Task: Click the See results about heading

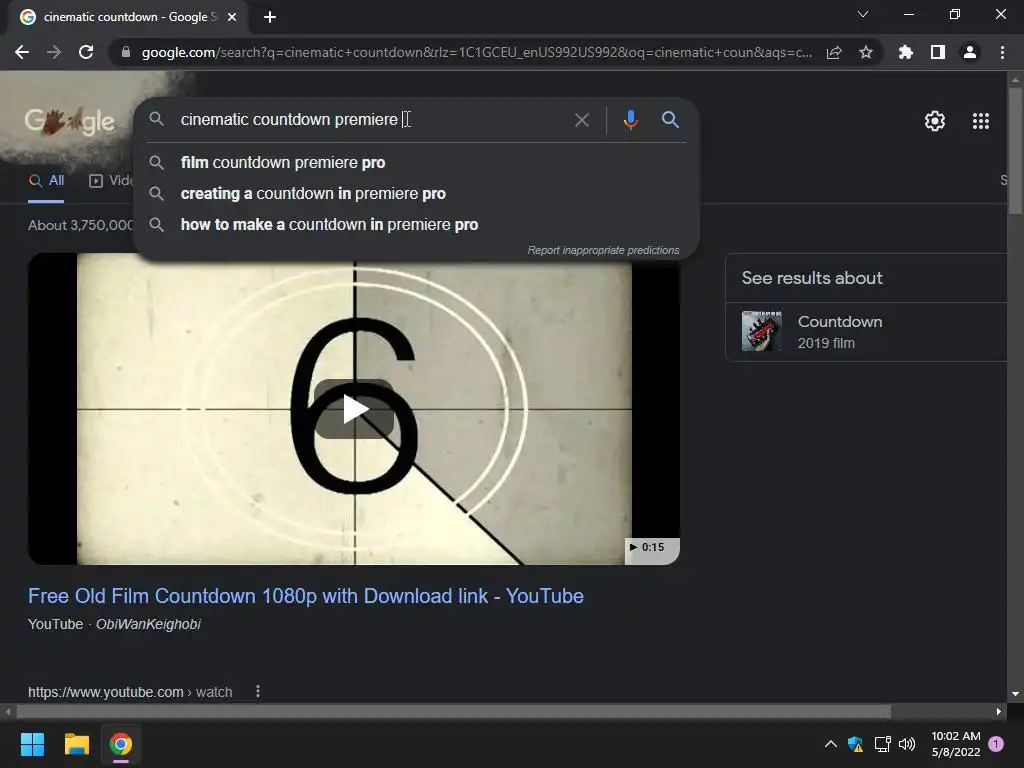Action: pyautogui.click(x=812, y=278)
